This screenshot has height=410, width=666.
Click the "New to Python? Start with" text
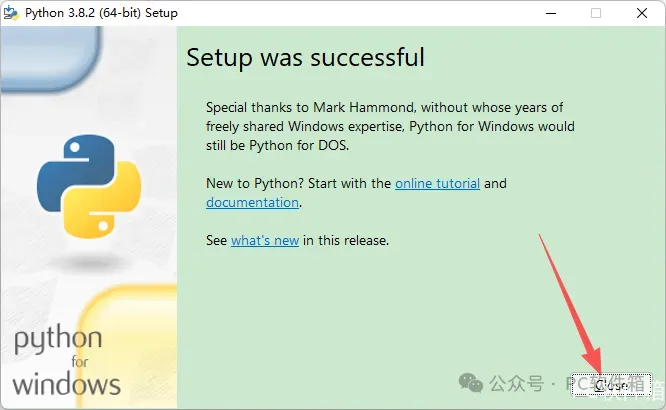click(298, 184)
